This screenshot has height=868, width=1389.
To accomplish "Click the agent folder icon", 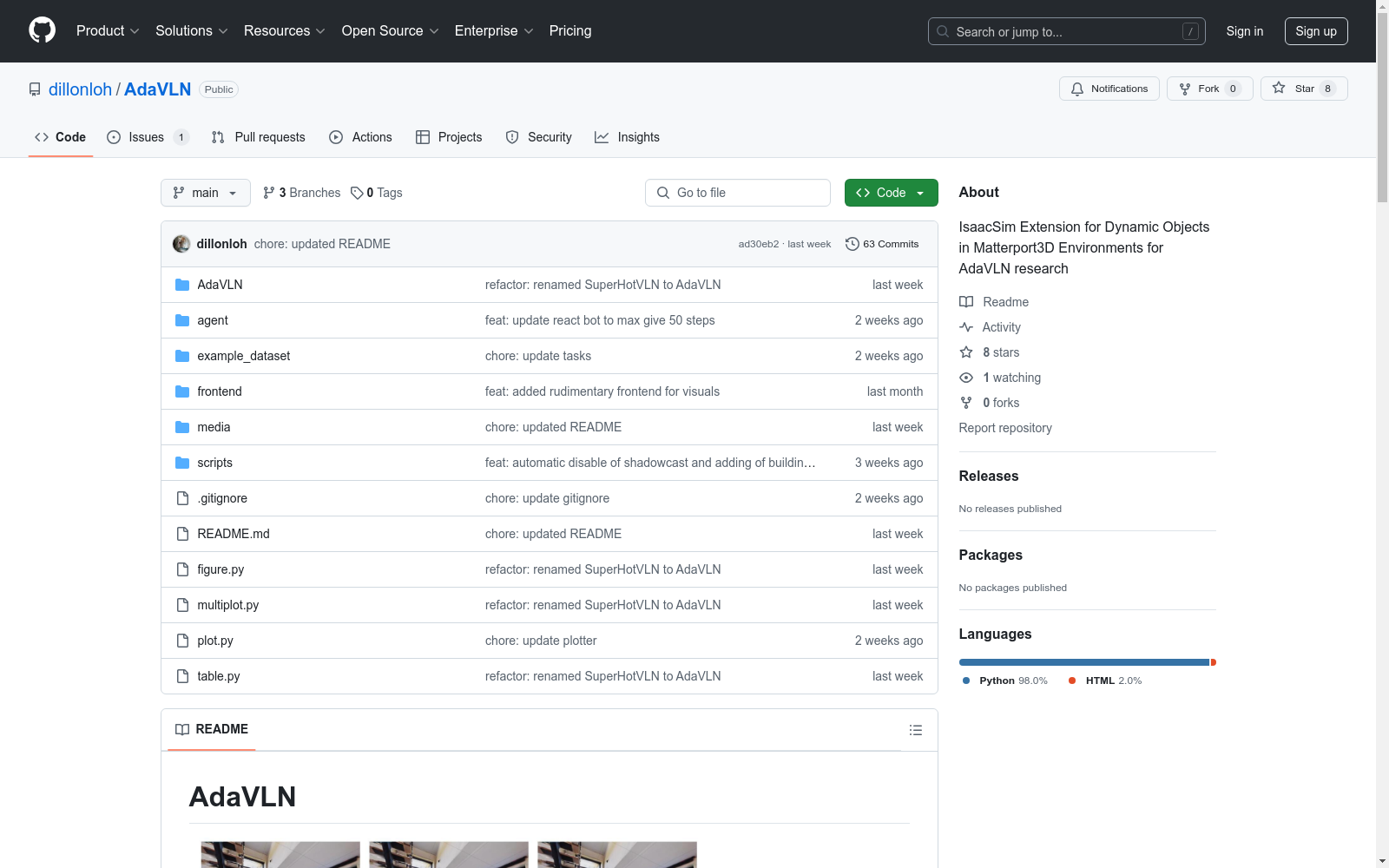I will [182, 320].
